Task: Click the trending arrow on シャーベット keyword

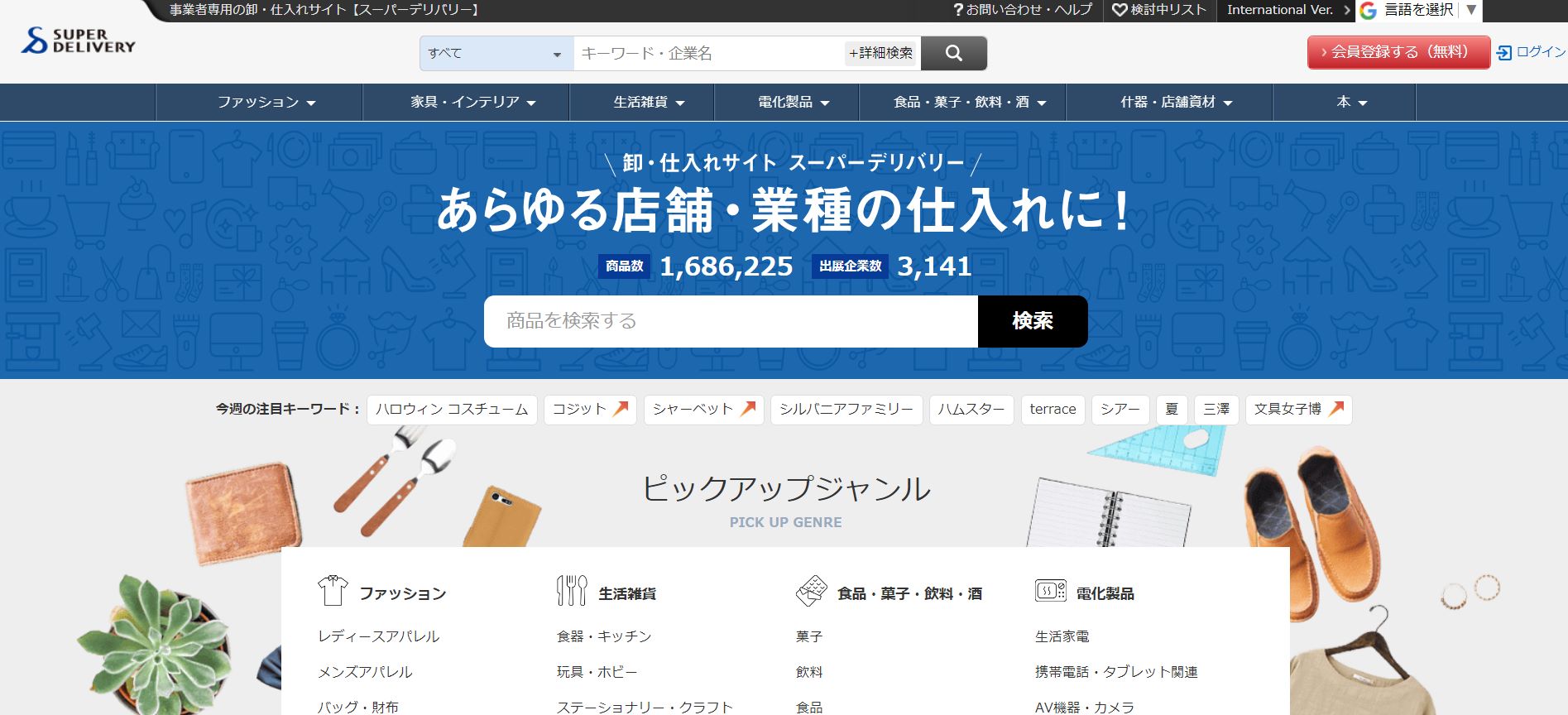Action: coord(748,408)
